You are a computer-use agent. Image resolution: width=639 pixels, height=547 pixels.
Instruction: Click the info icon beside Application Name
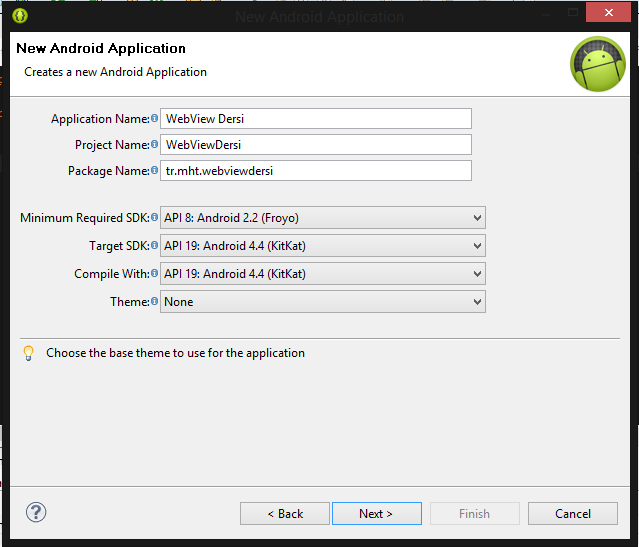[x=154, y=118]
